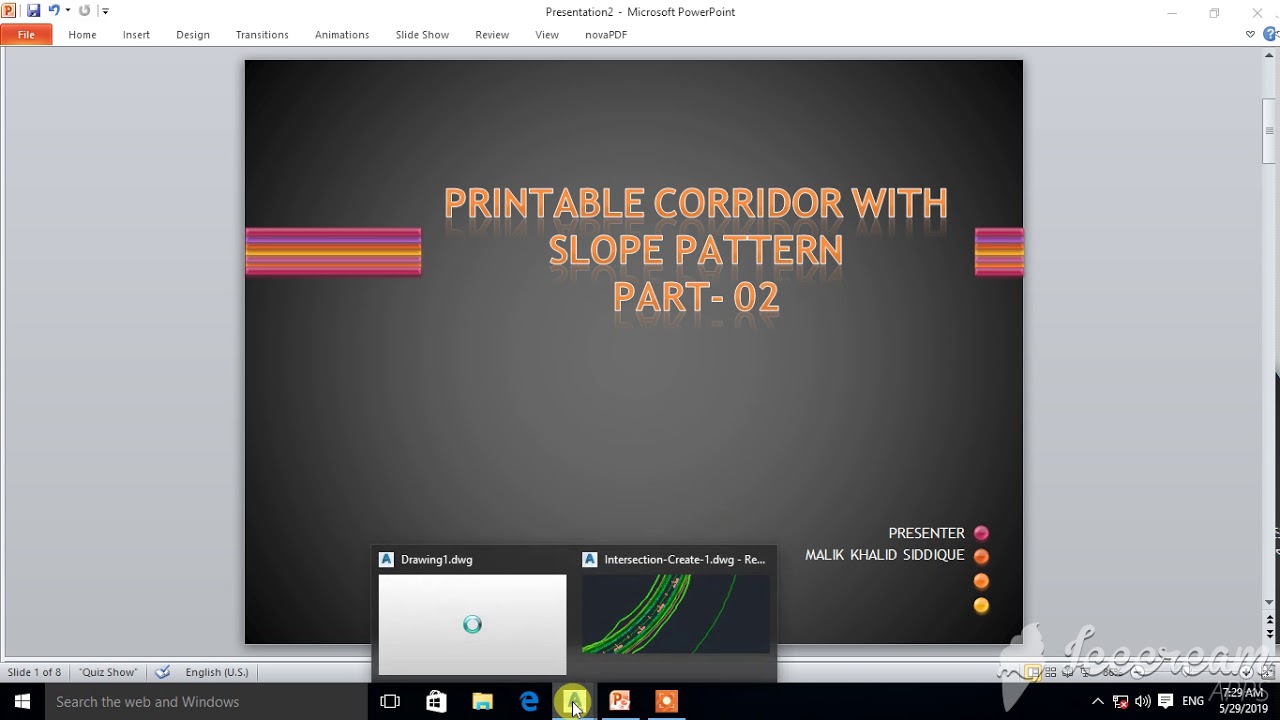This screenshot has height=720, width=1280.
Task: Click the orange recorder app taskbar icon
Action: click(666, 702)
